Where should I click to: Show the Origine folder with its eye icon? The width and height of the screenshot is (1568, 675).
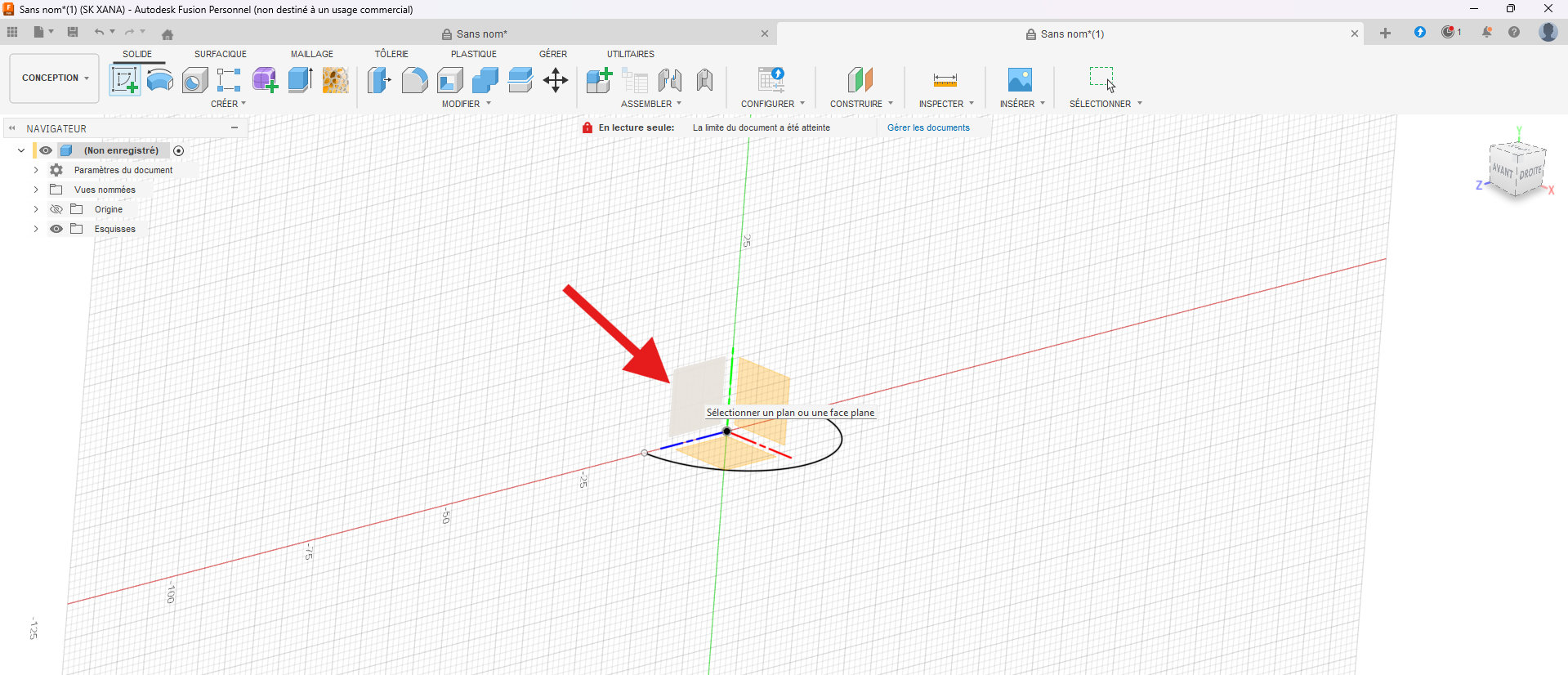pyautogui.click(x=56, y=209)
